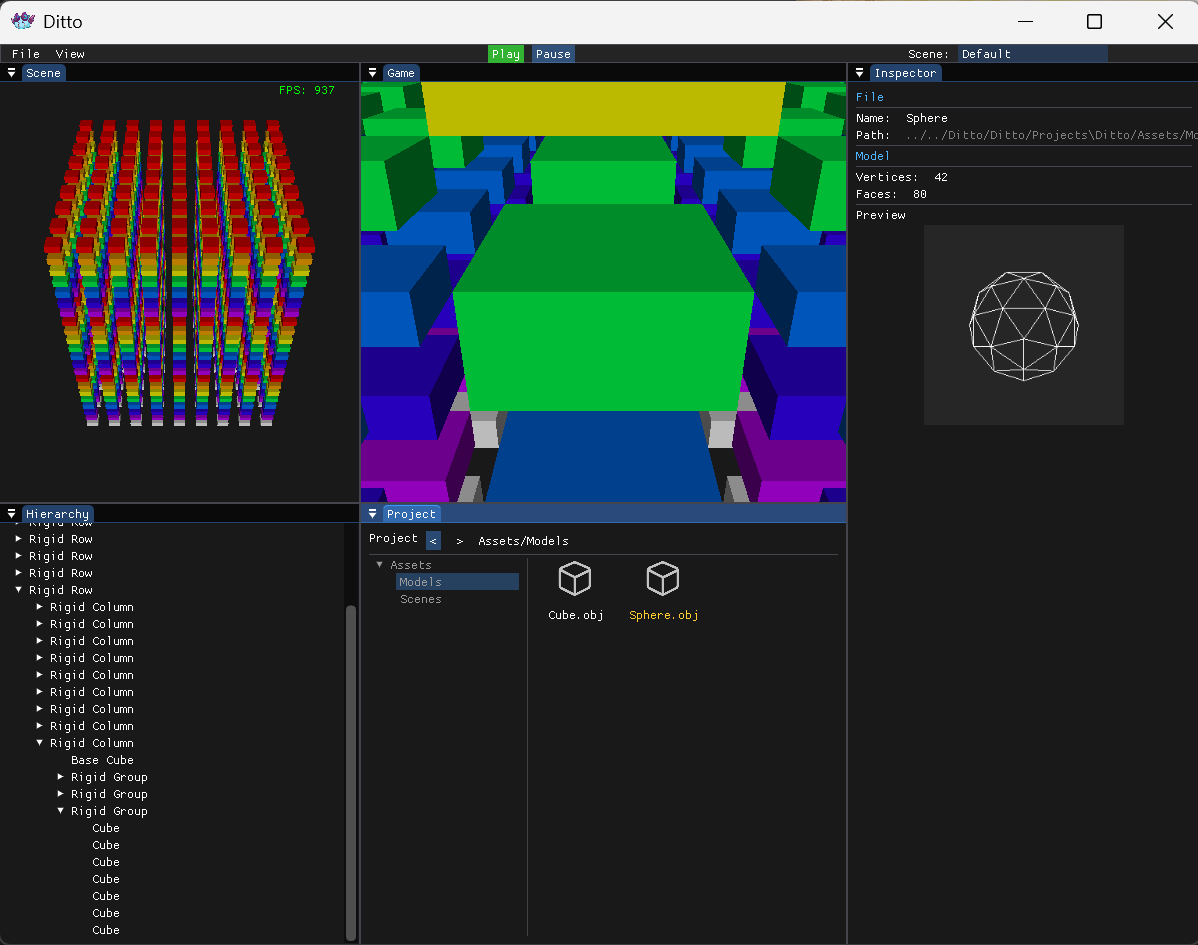
Task: Click the FPS: 937 counter
Action: [306, 90]
